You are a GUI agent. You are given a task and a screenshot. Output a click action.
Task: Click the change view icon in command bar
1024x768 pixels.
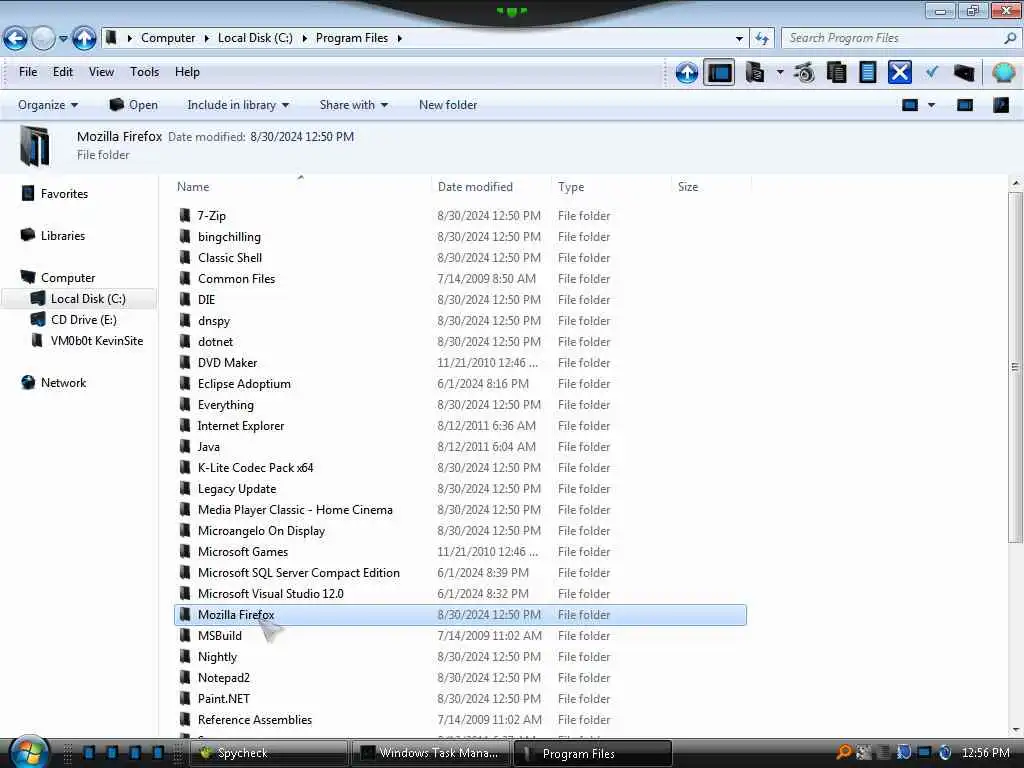(x=910, y=105)
